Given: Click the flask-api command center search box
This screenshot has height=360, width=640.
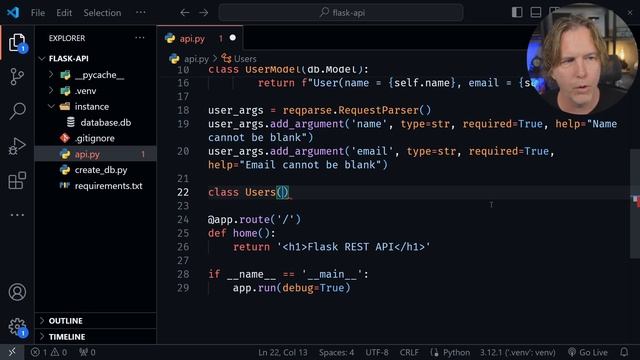Looking at the screenshot, I should (341, 13).
